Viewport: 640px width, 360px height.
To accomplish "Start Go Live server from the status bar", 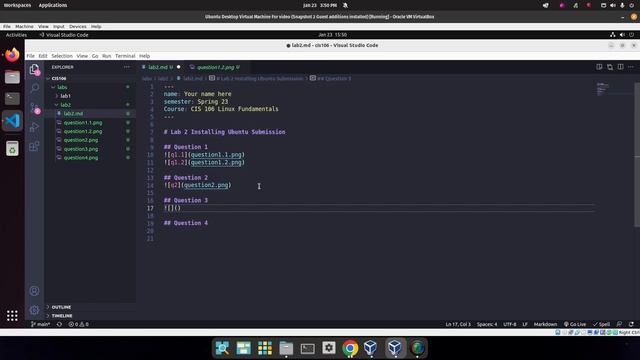I will pos(575,324).
